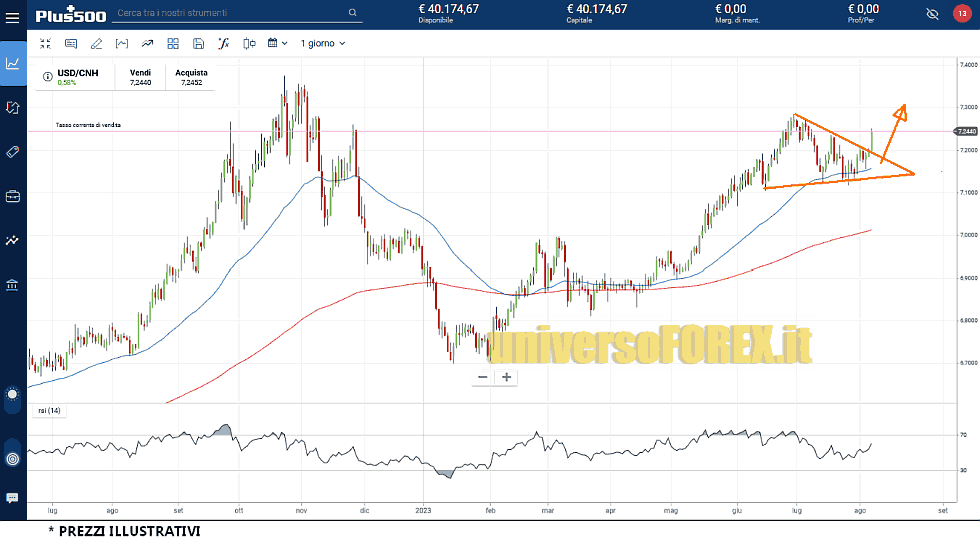Click the pencil drawing tool icon
The width and height of the screenshot is (980, 540).
click(x=97, y=44)
